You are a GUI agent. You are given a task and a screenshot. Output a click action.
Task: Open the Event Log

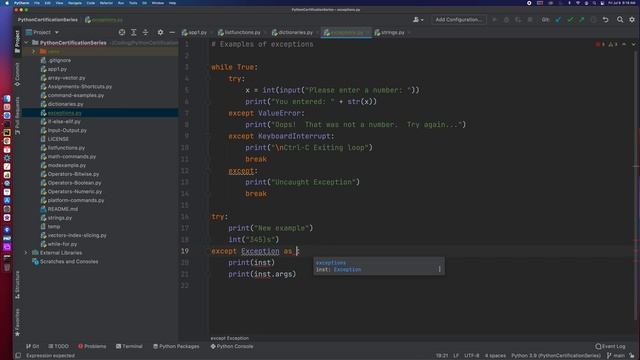click(610, 346)
